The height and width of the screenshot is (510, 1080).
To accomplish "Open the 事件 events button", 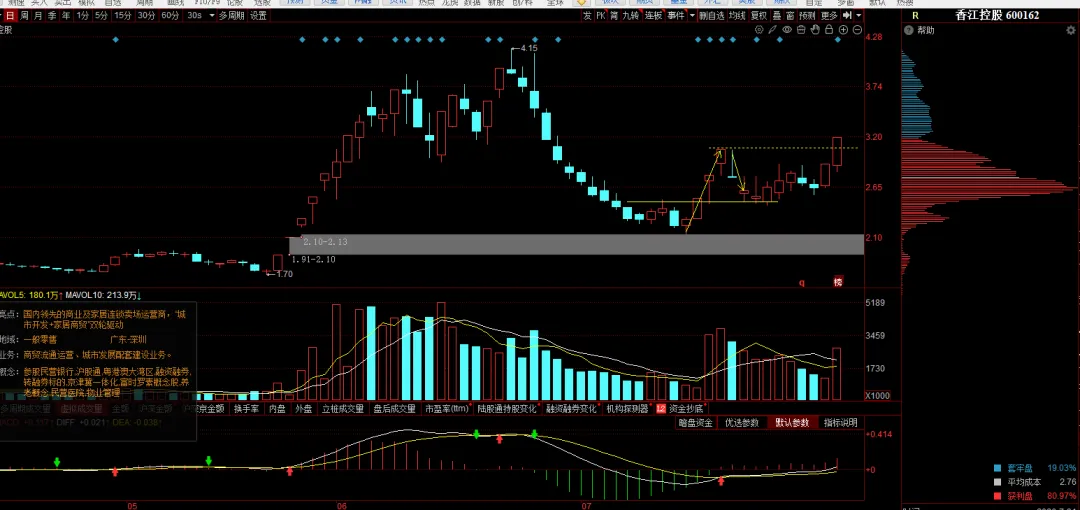I will click(x=676, y=15).
